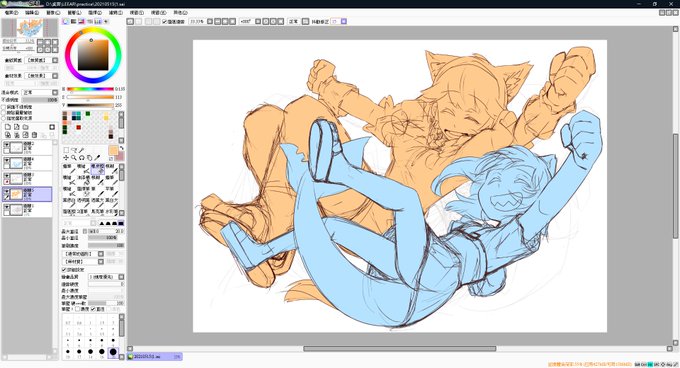Swap foreground and background colors arrow

(121, 148)
